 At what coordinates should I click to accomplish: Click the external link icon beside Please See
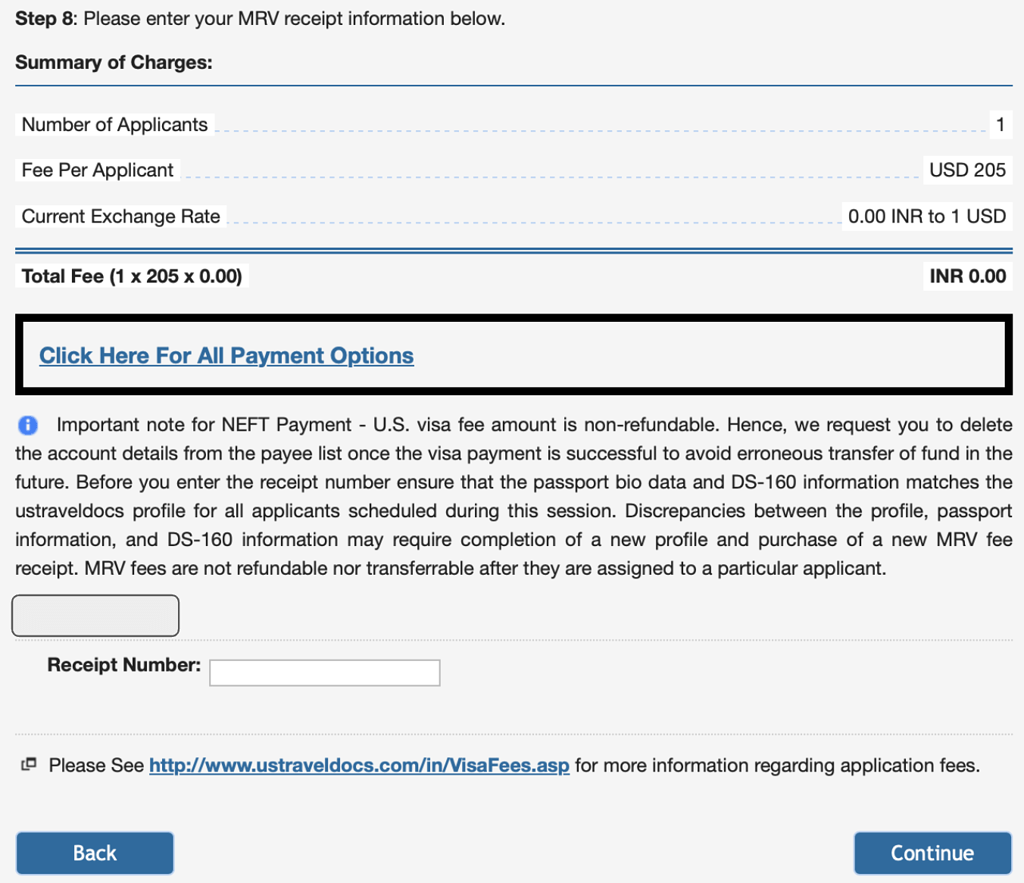28,765
